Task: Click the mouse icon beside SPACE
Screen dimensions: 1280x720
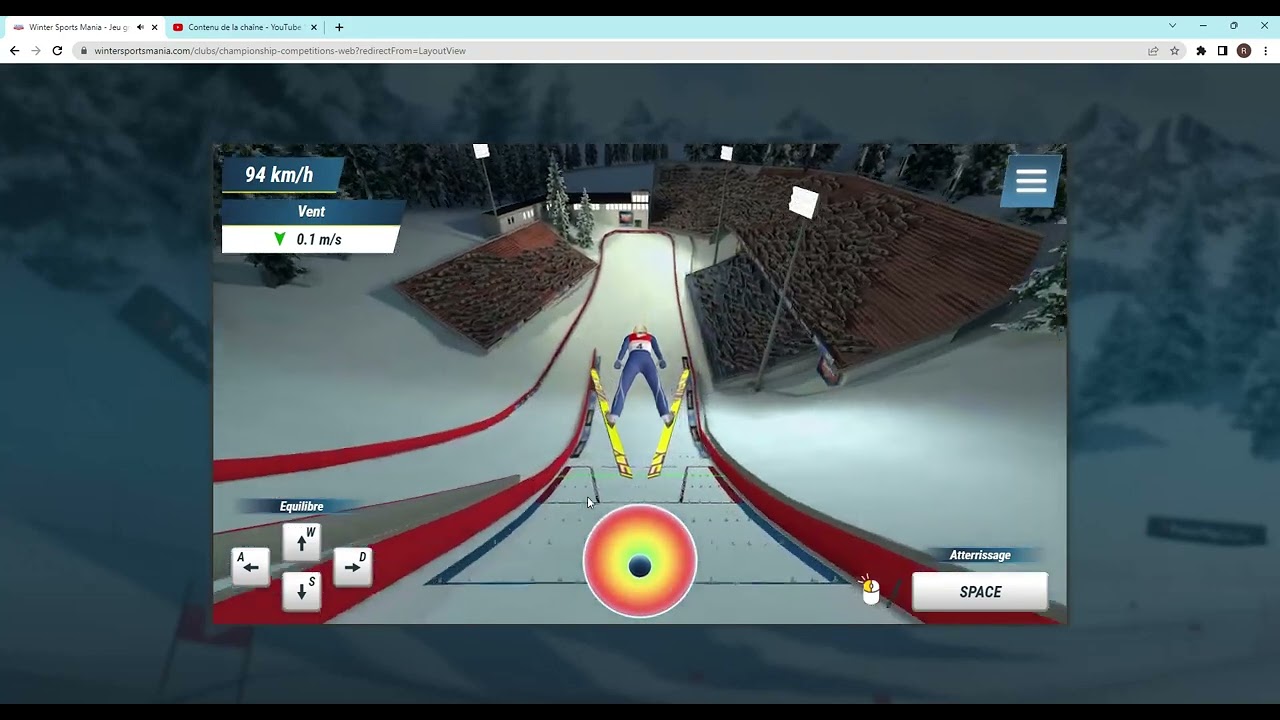Action: [871, 592]
